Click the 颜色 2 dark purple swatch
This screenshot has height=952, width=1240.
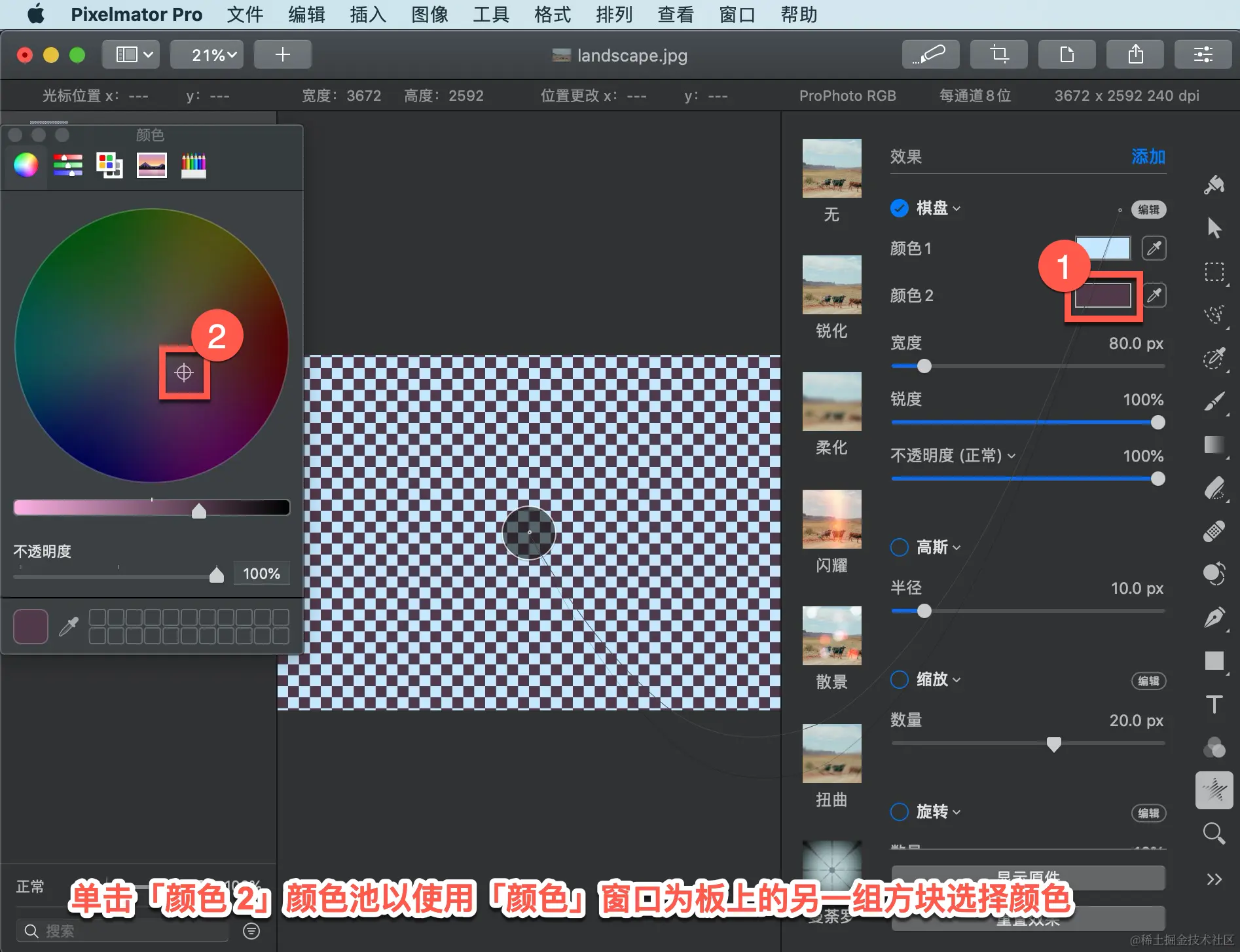(1104, 295)
